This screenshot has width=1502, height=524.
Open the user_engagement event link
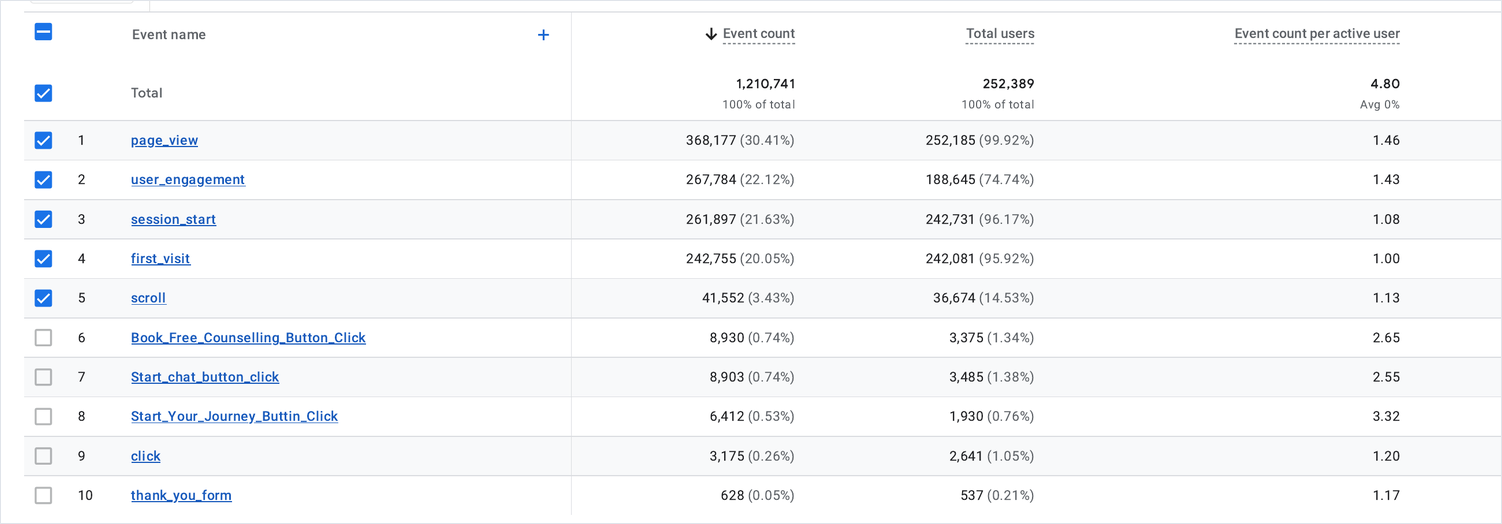pyautogui.click(x=188, y=180)
